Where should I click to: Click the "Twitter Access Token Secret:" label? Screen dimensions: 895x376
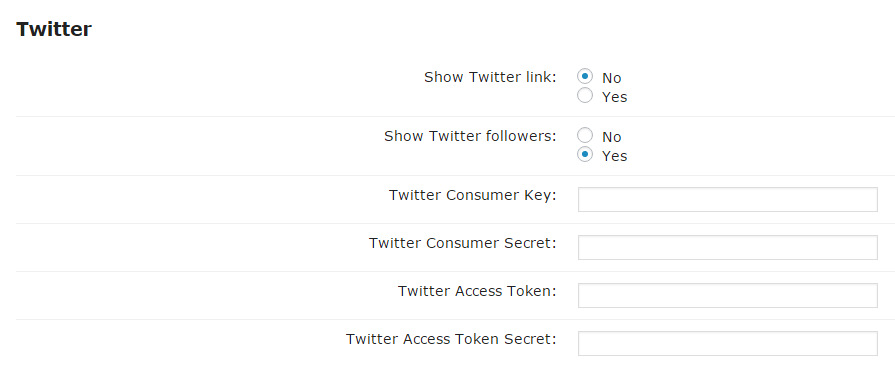click(451, 339)
